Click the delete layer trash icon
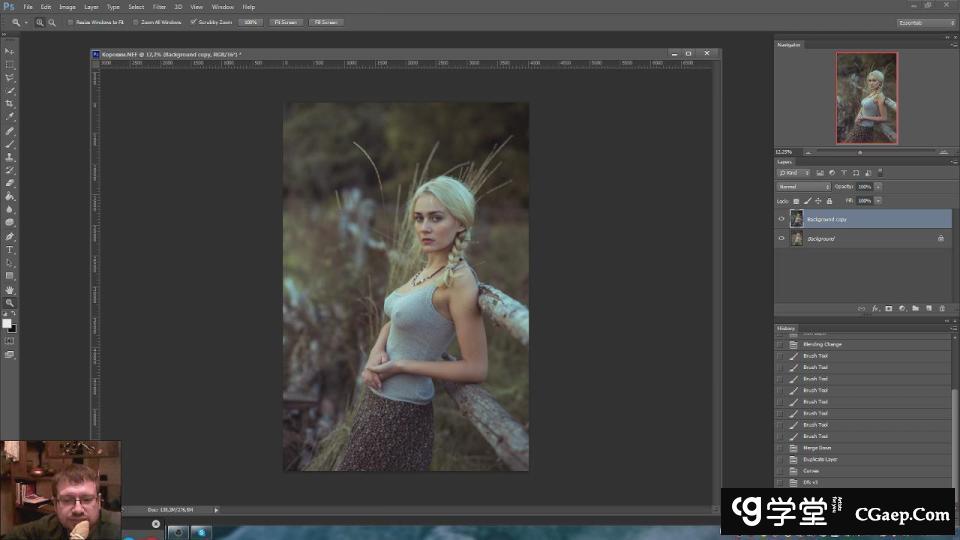960x540 pixels. (x=941, y=308)
